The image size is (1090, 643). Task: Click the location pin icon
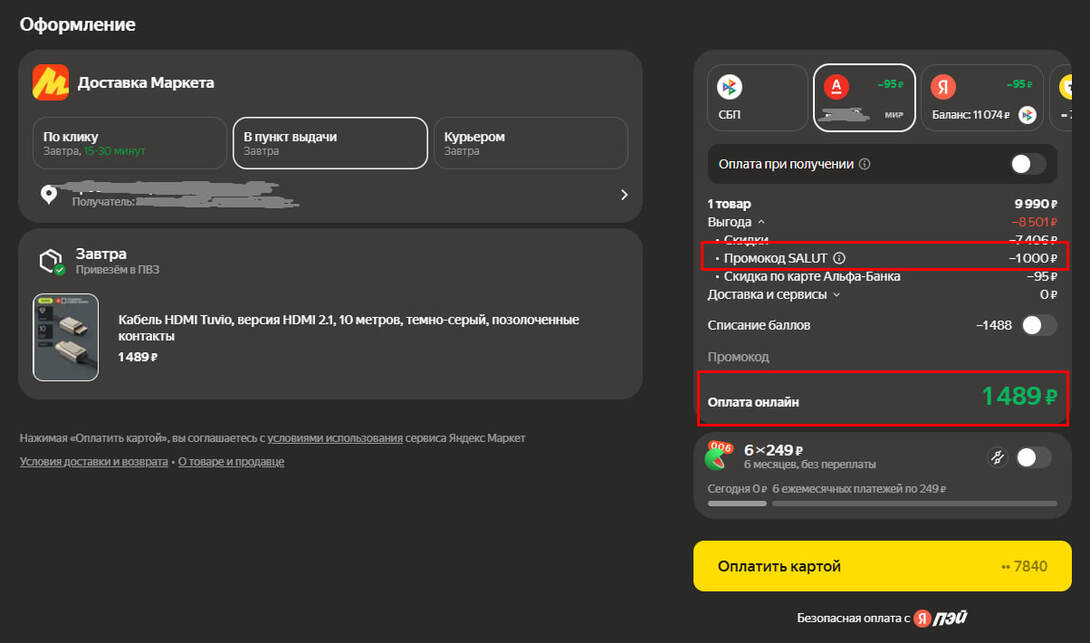(48, 194)
